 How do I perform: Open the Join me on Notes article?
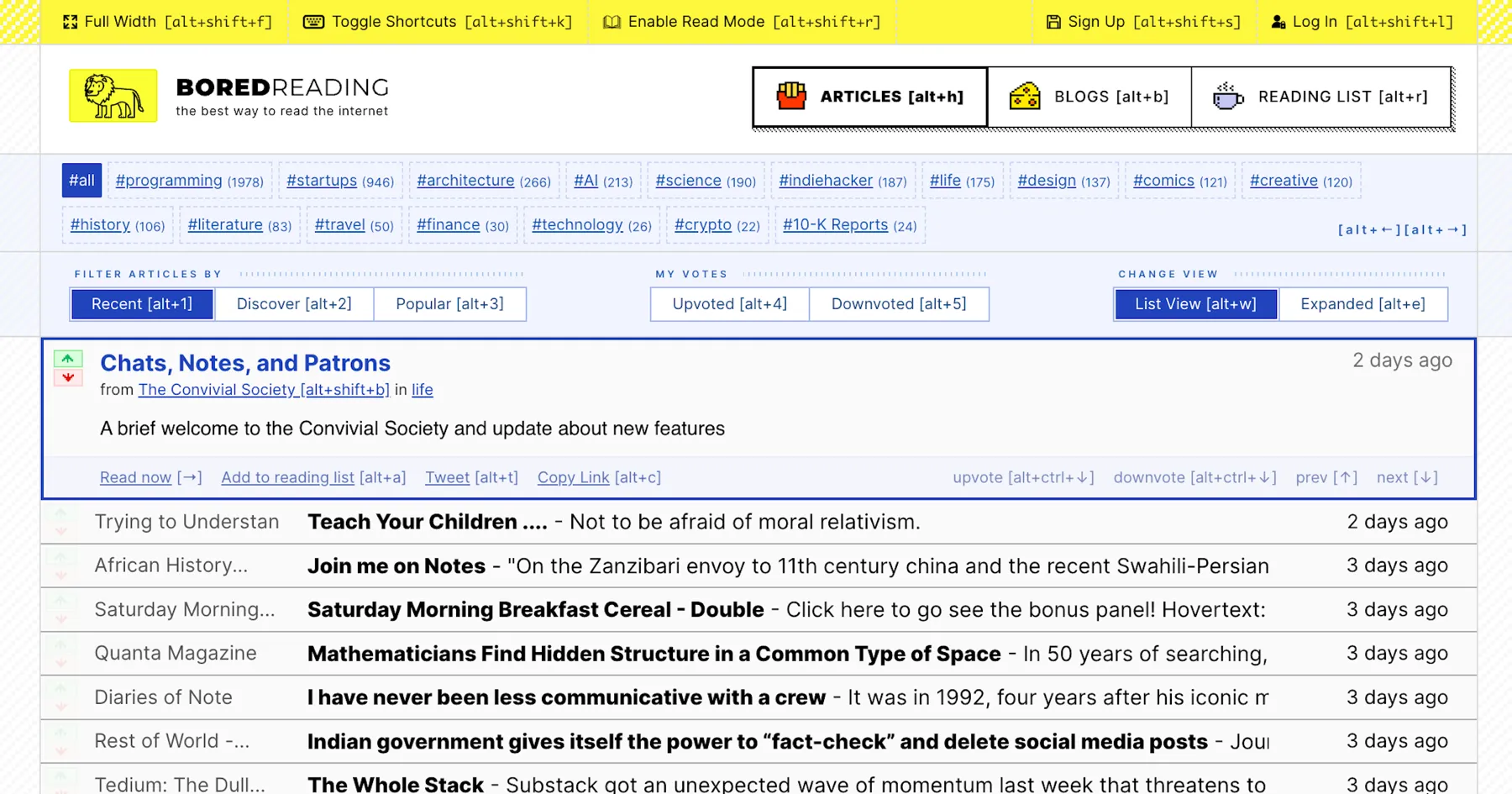(x=396, y=565)
